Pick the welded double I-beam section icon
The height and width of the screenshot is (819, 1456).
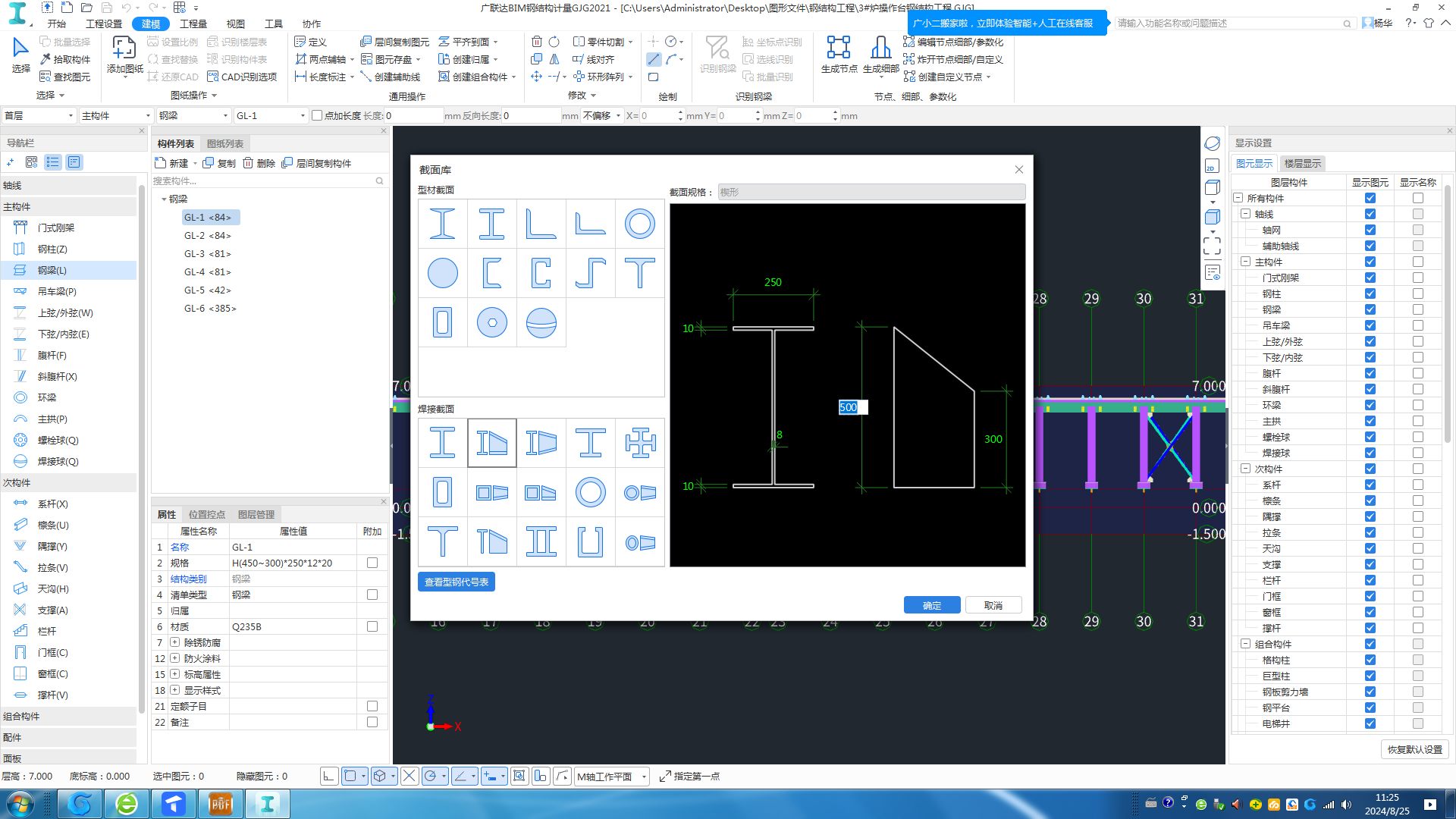click(541, 541)
